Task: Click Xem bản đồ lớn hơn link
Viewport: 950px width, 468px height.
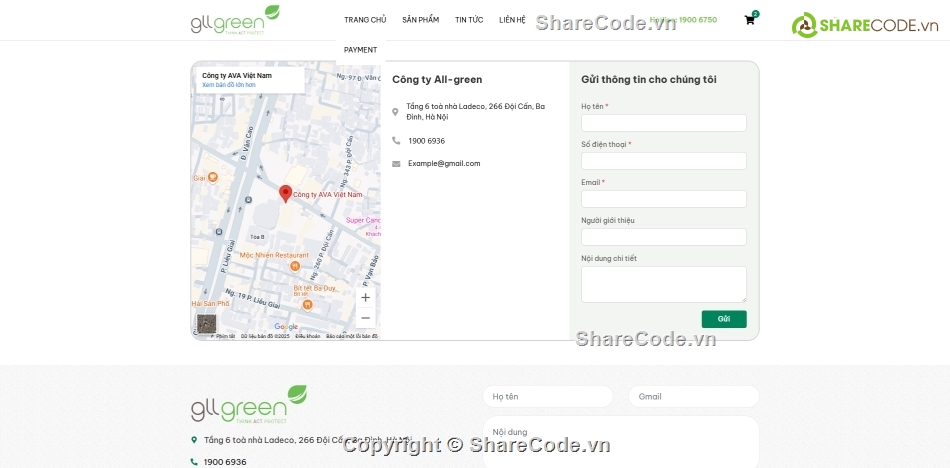Action: [x=229, y=85]
